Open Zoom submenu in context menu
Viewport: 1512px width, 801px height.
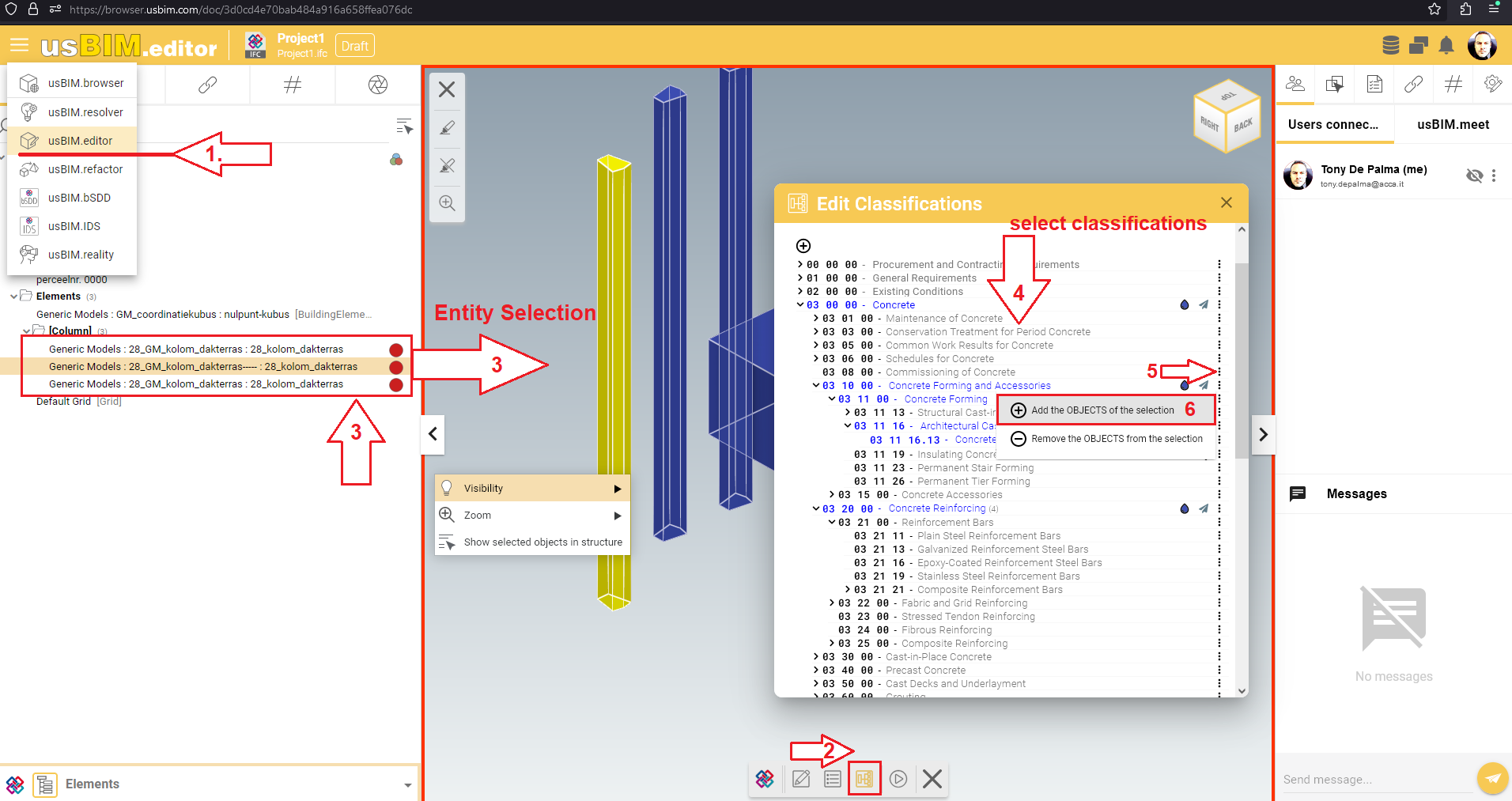pyautogui.click(x=532, y=515)
